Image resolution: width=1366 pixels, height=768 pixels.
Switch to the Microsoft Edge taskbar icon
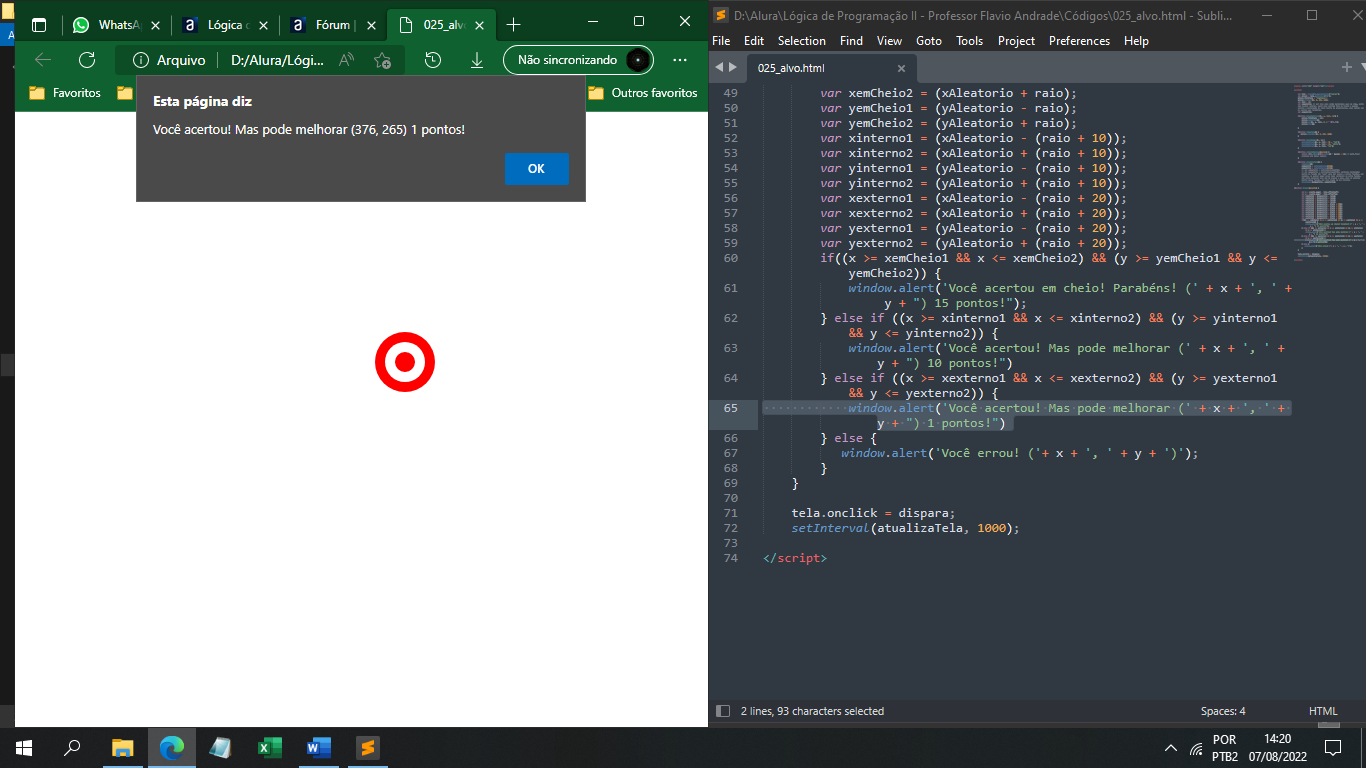point(172,747)
